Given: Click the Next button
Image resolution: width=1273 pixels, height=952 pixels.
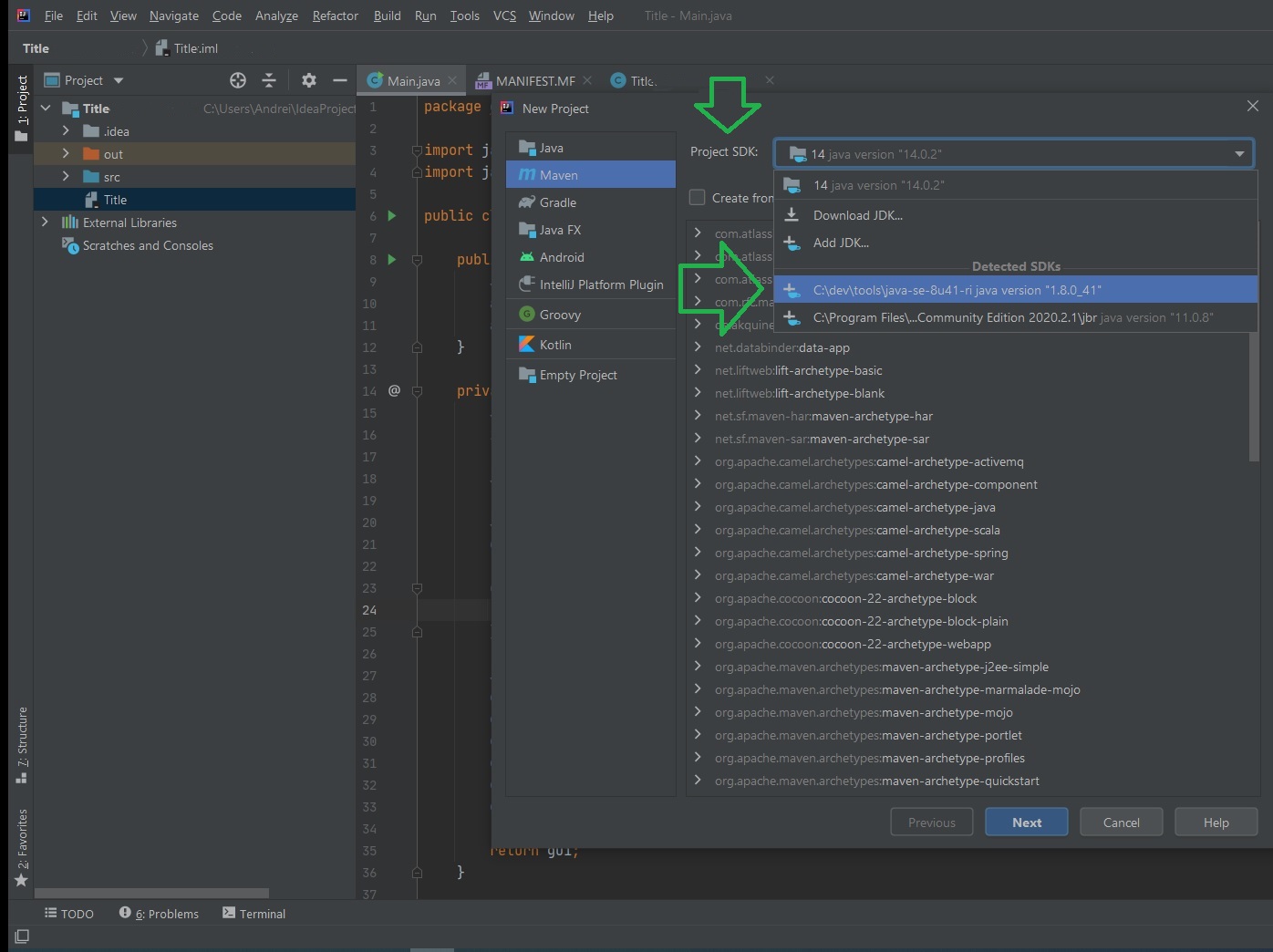Looking at the screenshot, I should 1027,823.
